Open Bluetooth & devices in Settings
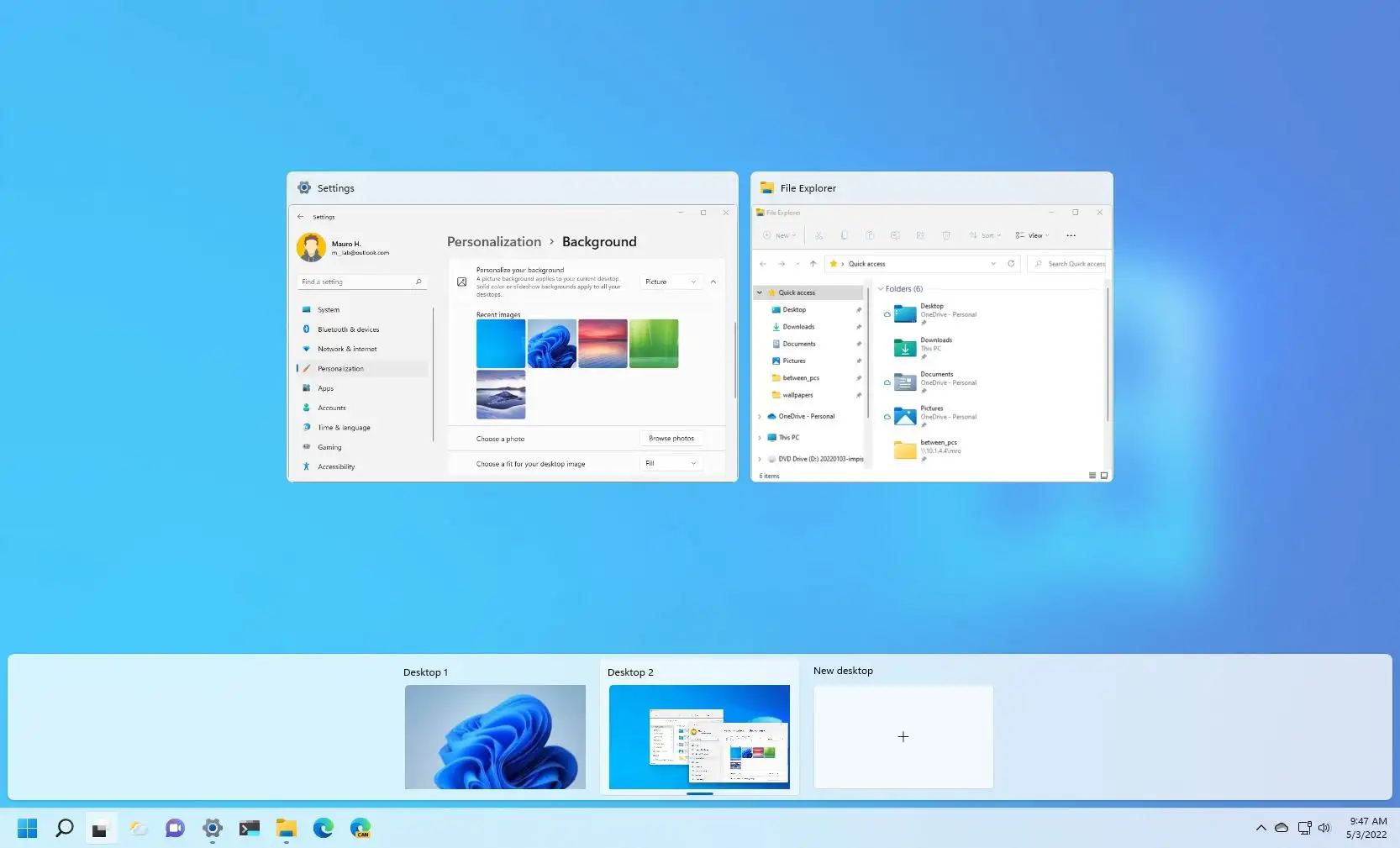 pos(362,329)
